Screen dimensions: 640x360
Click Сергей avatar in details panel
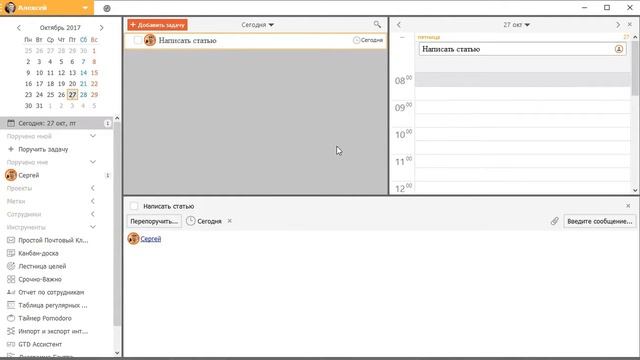point(133,238)
